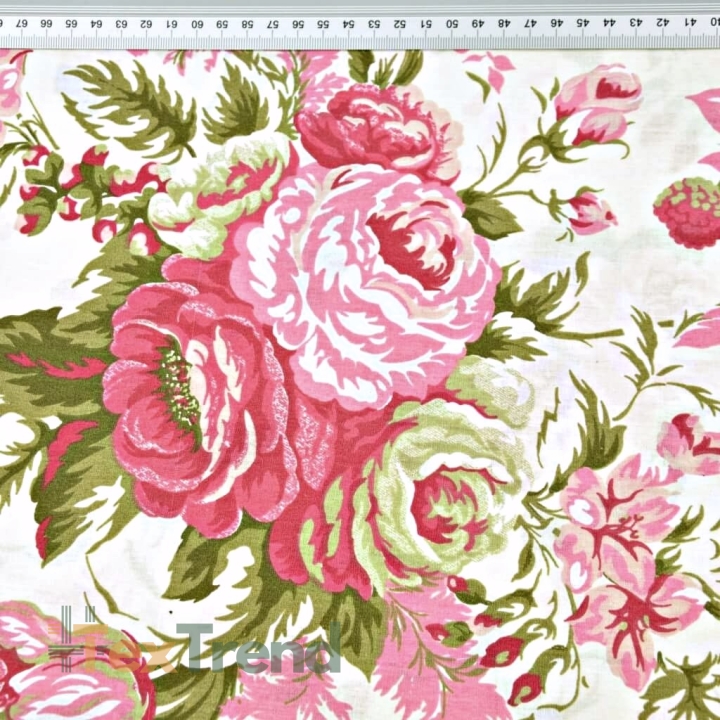The image size is (720, 720).
Task: Click the ruler marking "65"
Action: (x=71, y=23)
